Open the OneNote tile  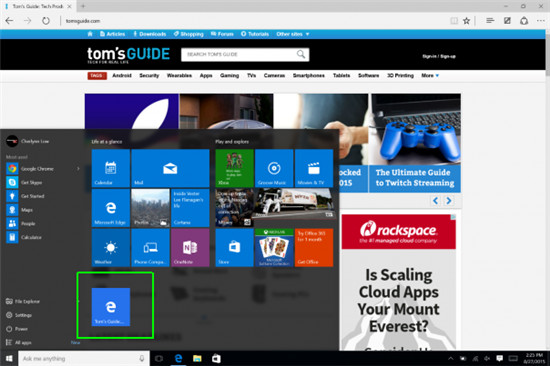[x=190, y=248]
